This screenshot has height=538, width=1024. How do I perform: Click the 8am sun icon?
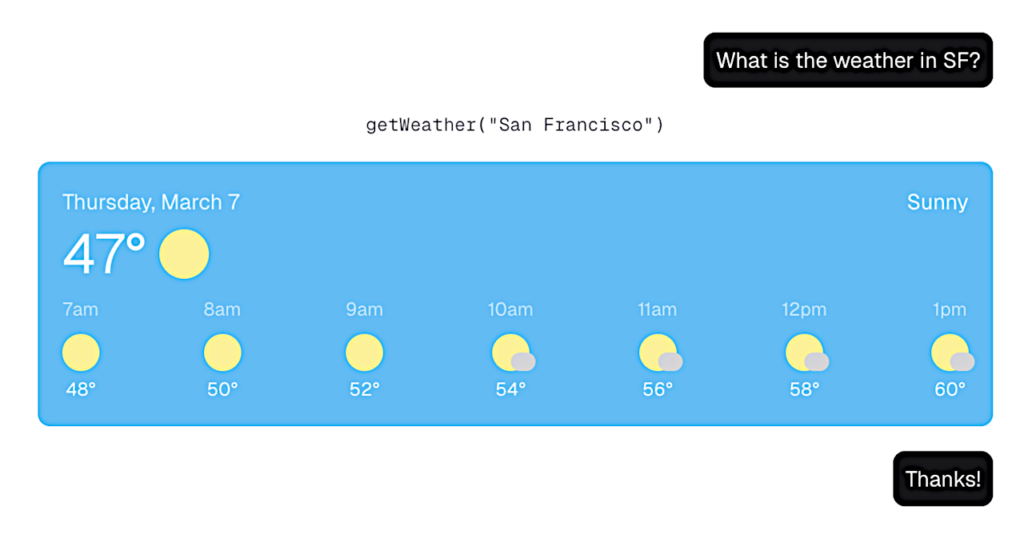point(223,353)
